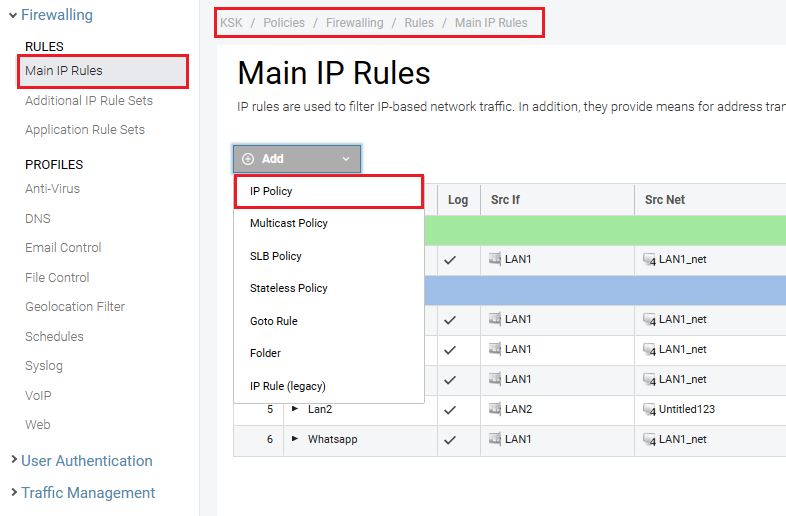Viewport: 786px width, 516px height.
Task: Click LAN1_net network icon in first rule row
Action: (x=650, y=260)
